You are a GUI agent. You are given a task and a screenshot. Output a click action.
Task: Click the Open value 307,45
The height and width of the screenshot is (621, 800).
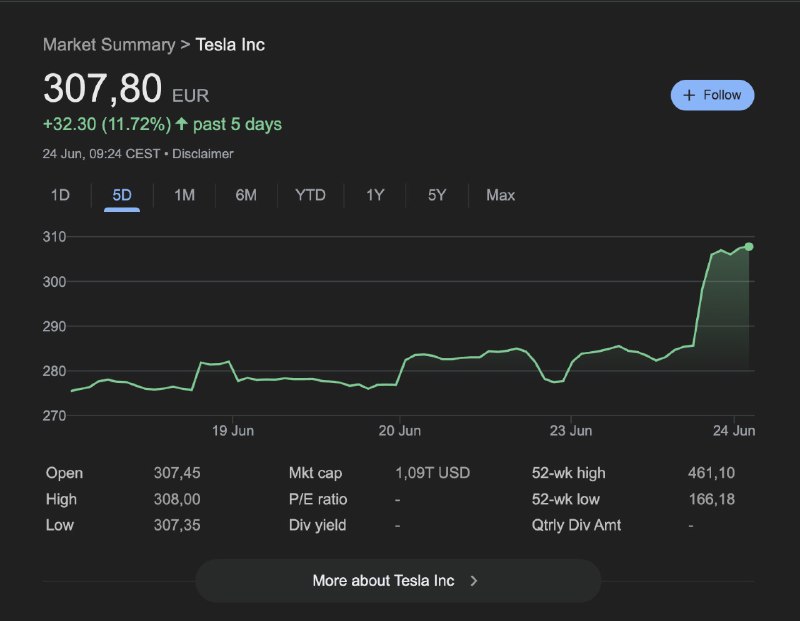(177, 473)
